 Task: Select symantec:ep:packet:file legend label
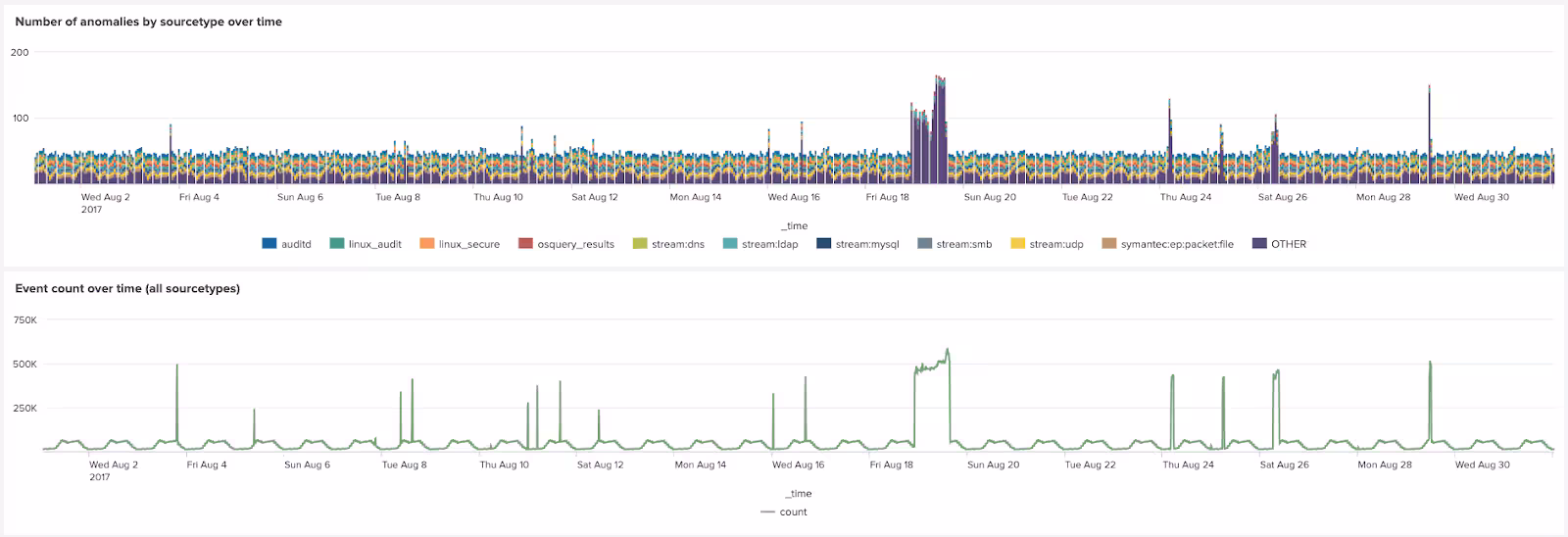[1177, 244]
